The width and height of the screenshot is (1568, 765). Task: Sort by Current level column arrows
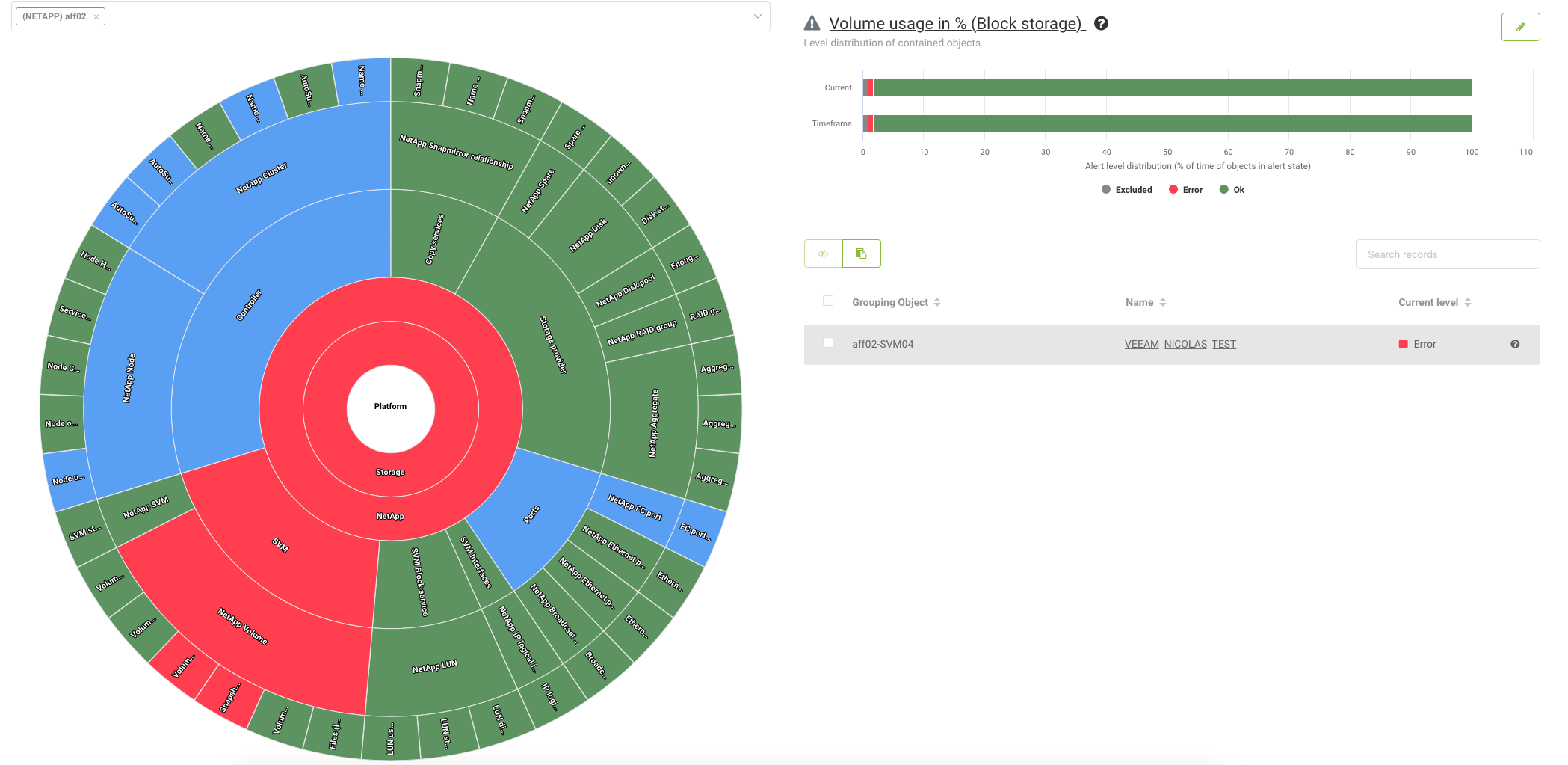pos(1468,302)
